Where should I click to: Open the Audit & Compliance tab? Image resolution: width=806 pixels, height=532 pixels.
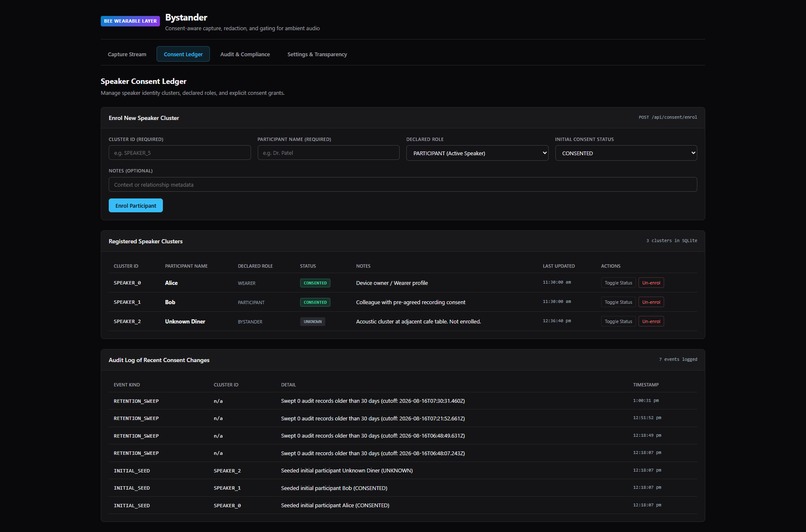(245, 54)
